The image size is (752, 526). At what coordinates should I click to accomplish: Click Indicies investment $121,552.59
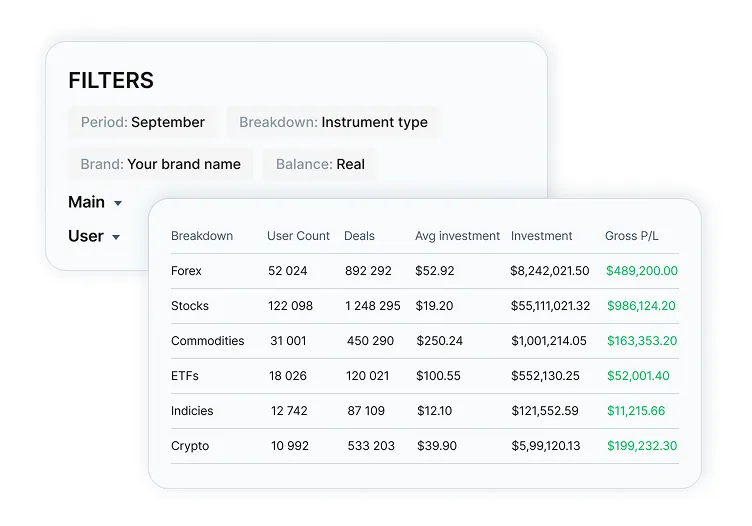(545, 411)
